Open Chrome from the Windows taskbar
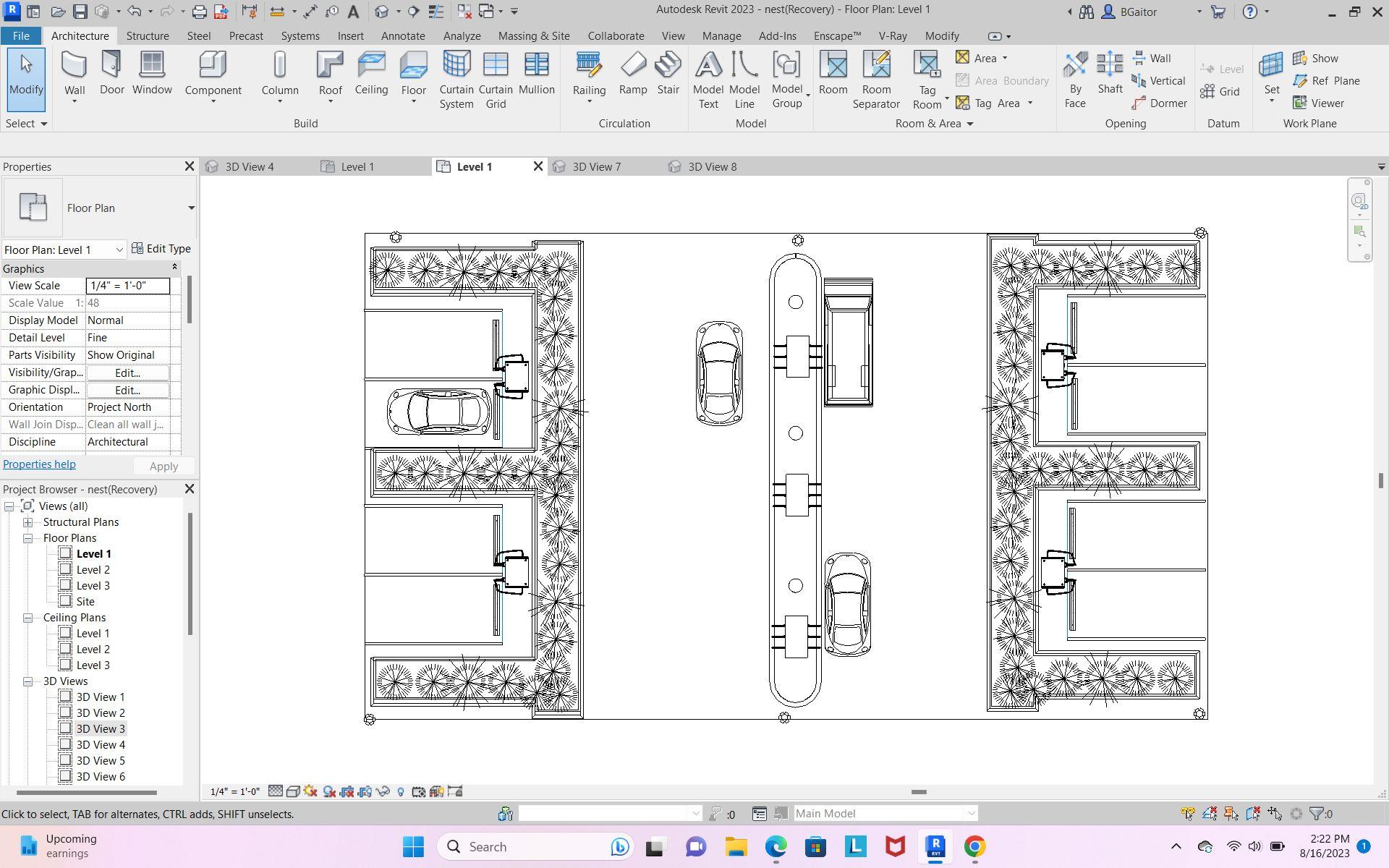This screenshot has height=868, width=1389. (x=974, y=846)
